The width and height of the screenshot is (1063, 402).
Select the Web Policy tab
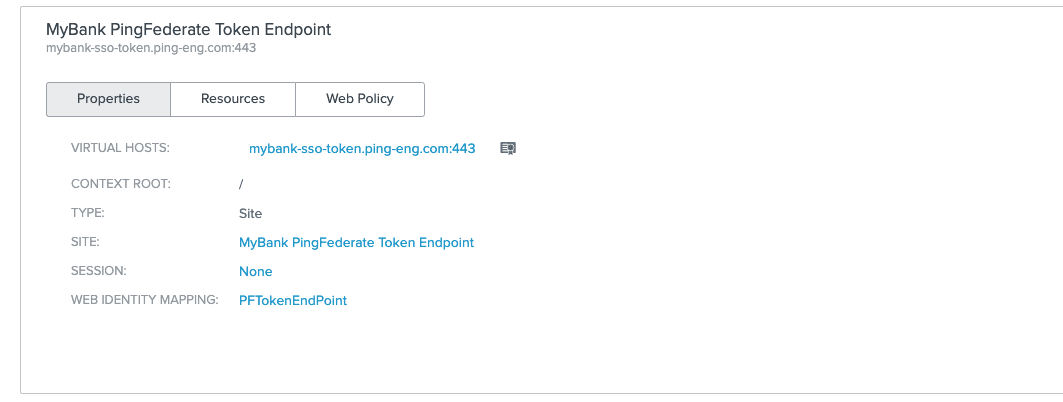(360, 99)
